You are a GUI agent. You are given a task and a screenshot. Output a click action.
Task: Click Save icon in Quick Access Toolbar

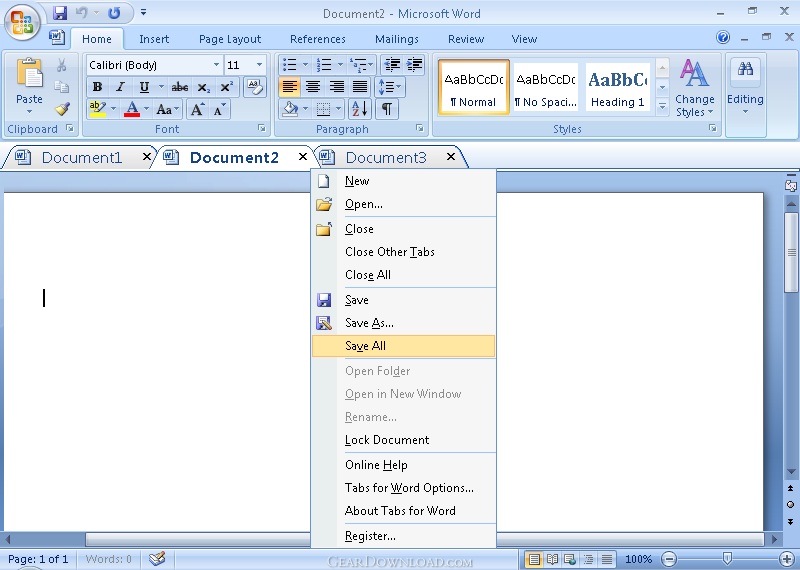60,13
